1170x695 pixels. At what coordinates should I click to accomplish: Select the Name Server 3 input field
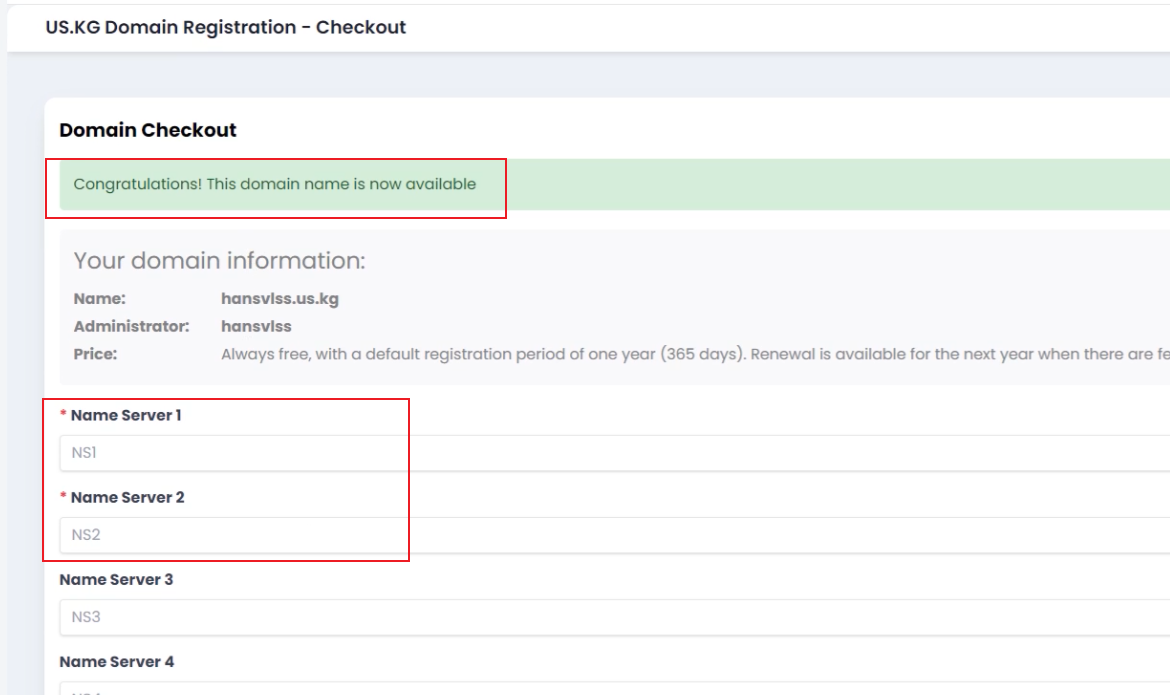600,617
